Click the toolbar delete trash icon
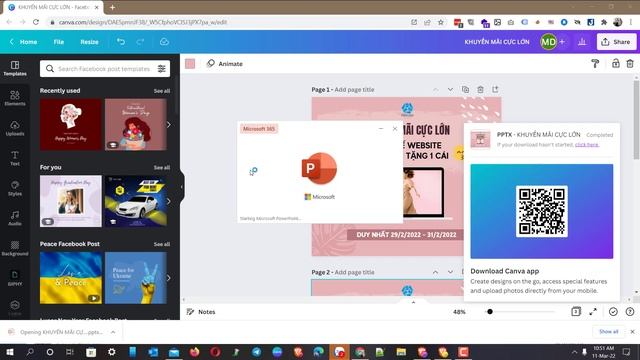640x360 pixels. 630,63
